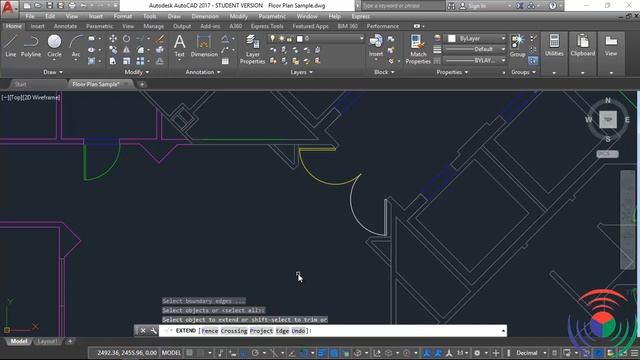Click the Move tool icon
Screen dimensions: 640x360
pyautogui.click(x=113, y=38)
